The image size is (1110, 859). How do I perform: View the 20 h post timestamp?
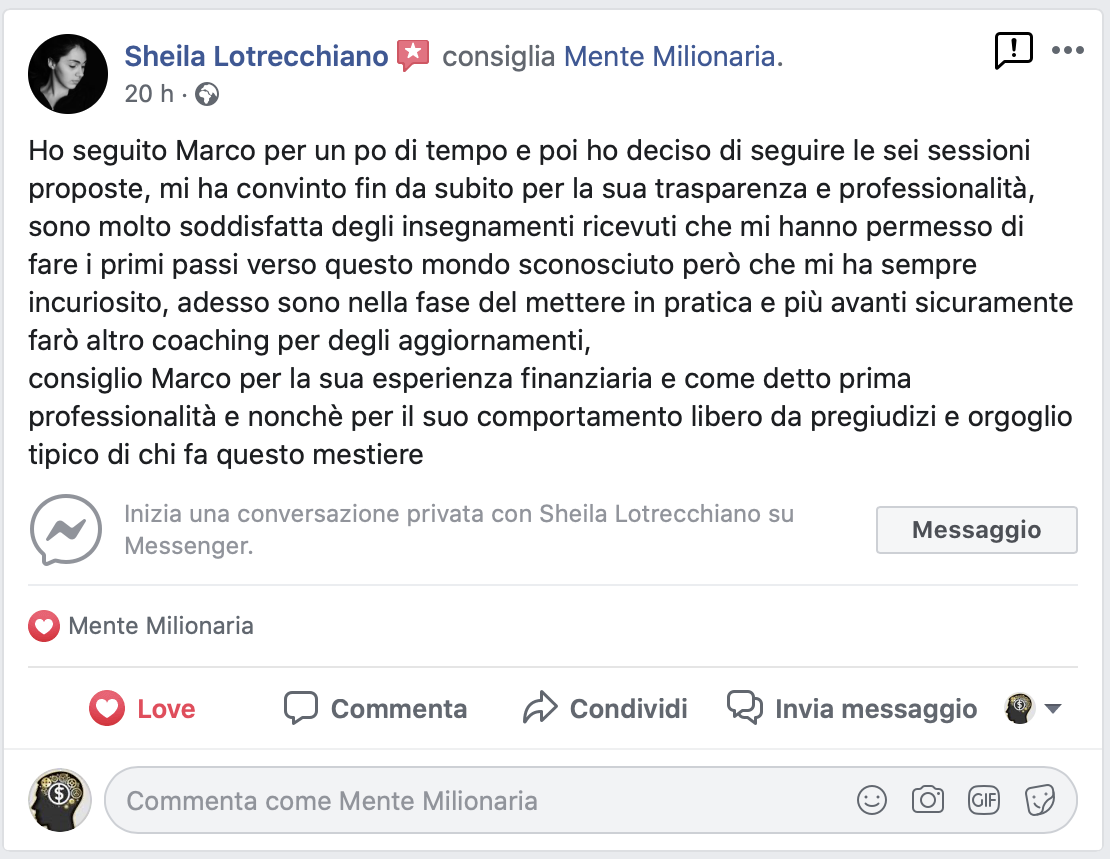pyautogui.click(x=149, y=94)
